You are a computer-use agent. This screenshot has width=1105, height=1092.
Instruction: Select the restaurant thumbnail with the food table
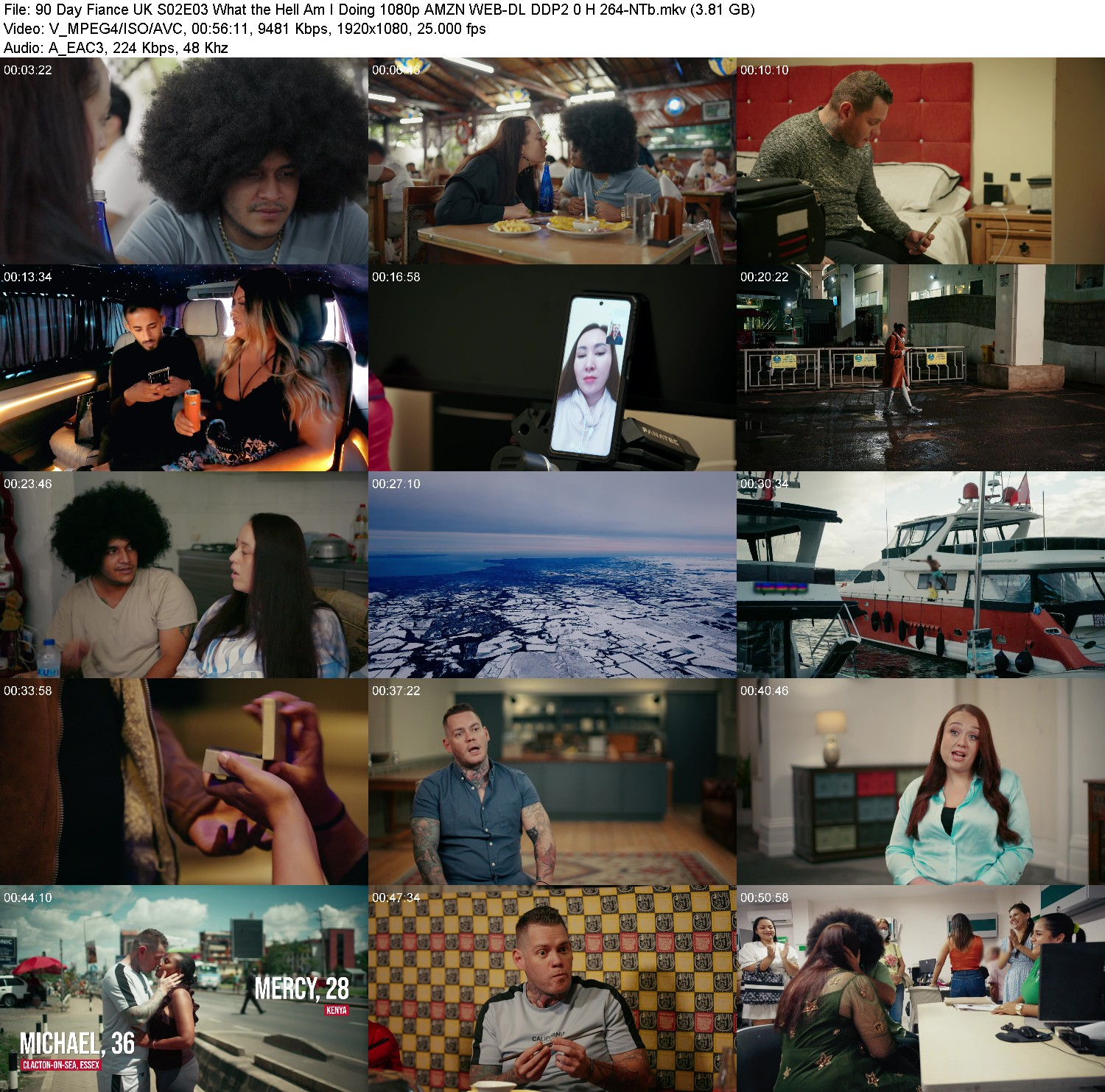552,161
